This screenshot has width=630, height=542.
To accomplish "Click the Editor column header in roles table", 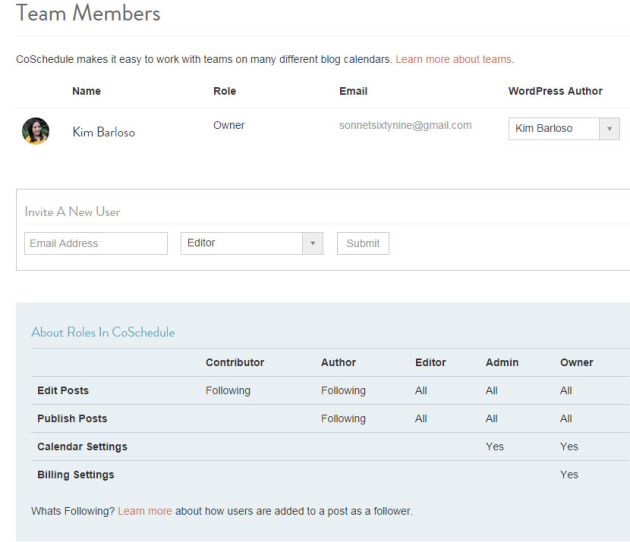I will click(430, 362).
